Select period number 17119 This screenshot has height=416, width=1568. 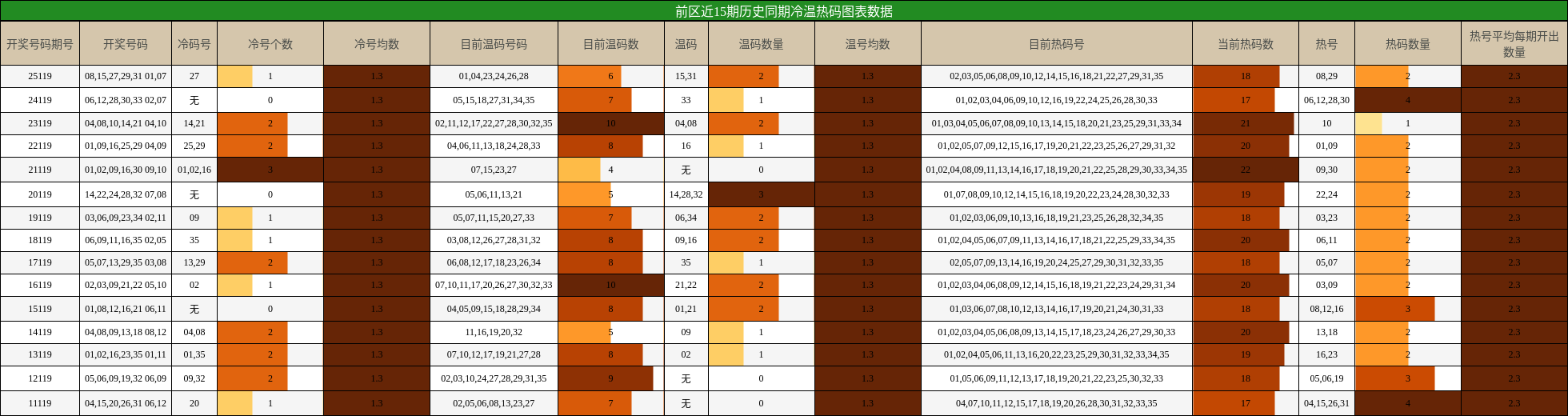click(40, 262)
